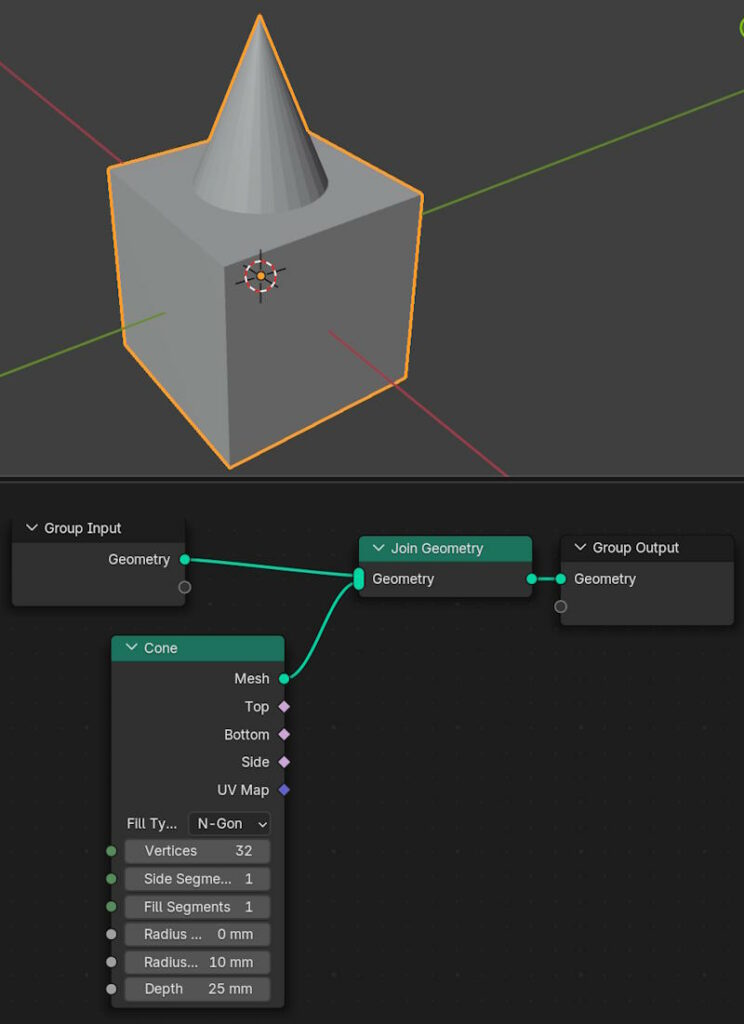Click Join Geometry's output socket
744x1024 pixels.
click(531, 579)
